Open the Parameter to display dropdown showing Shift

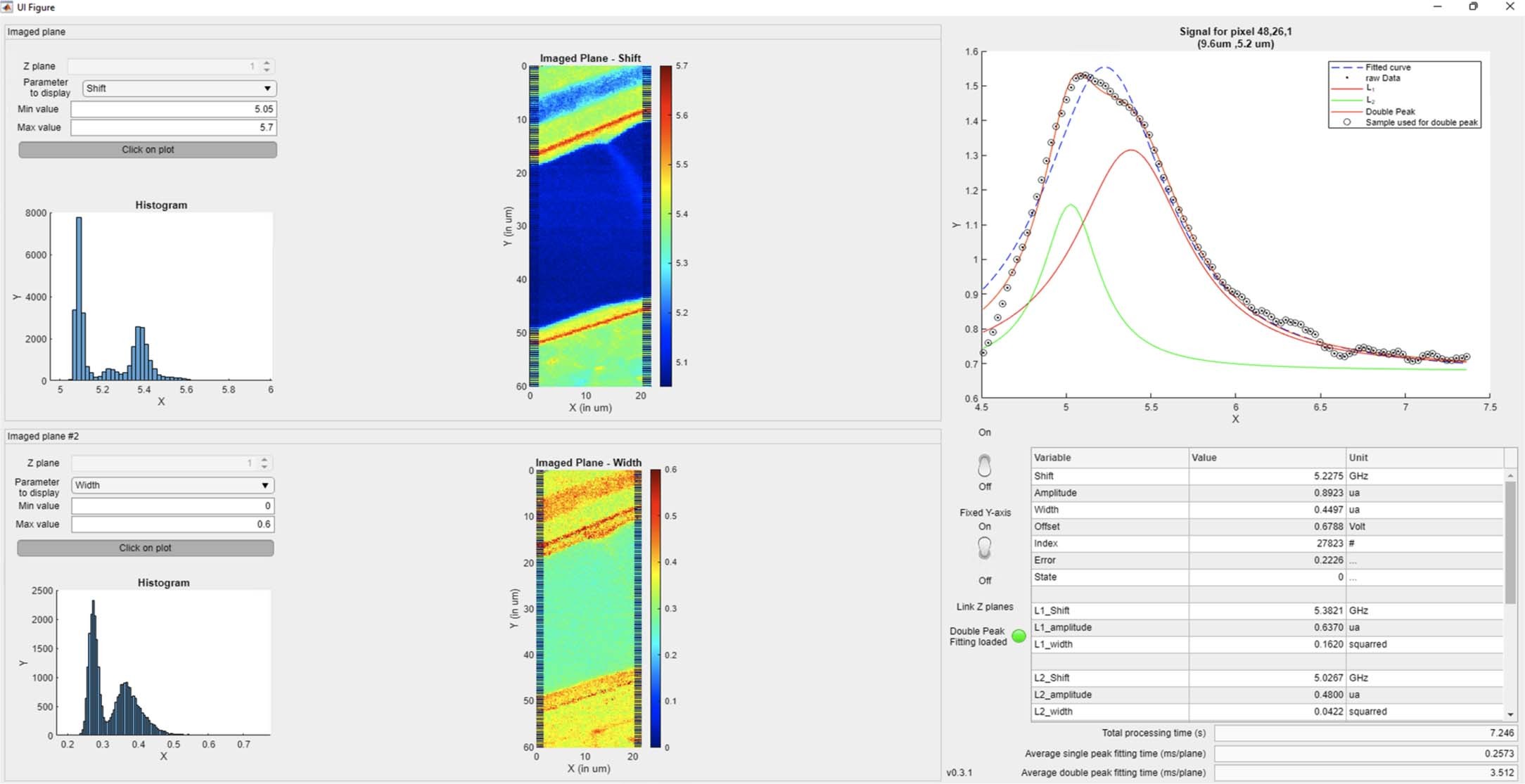(178, 88)
